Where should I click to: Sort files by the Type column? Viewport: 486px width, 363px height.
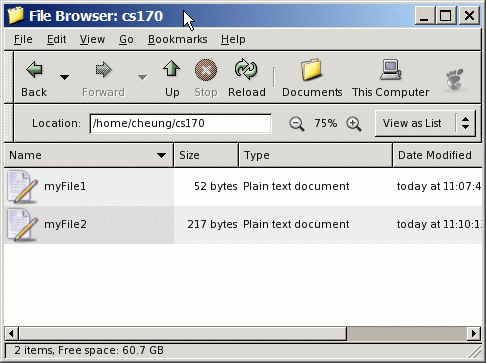click(315, 155)
